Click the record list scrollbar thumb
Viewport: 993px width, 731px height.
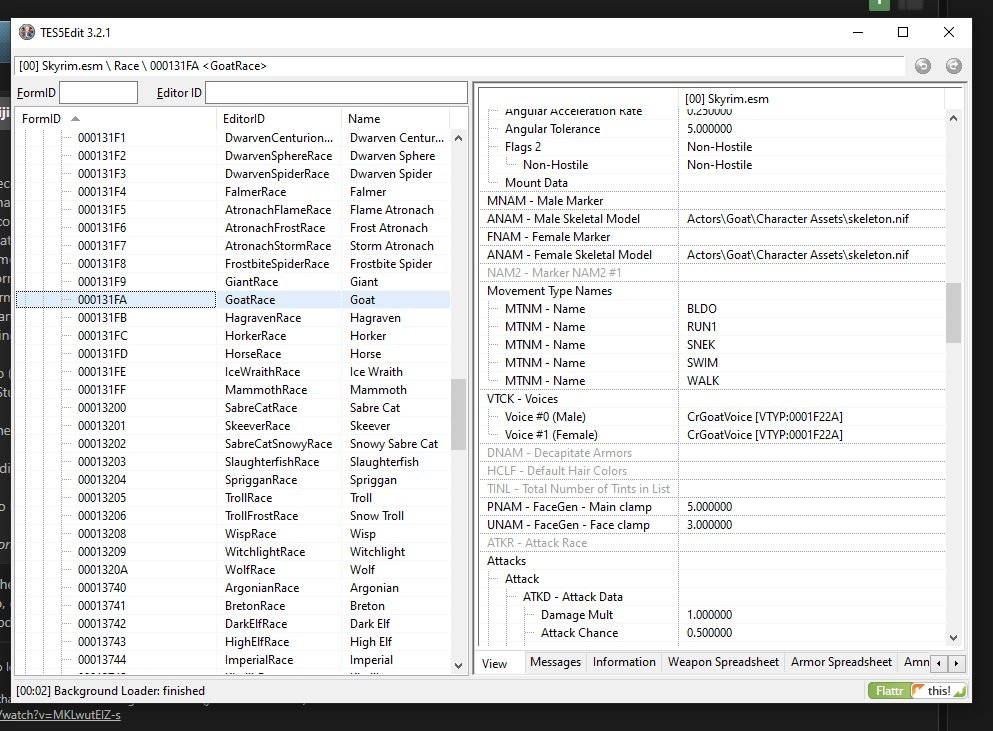(x=459, y=414)
